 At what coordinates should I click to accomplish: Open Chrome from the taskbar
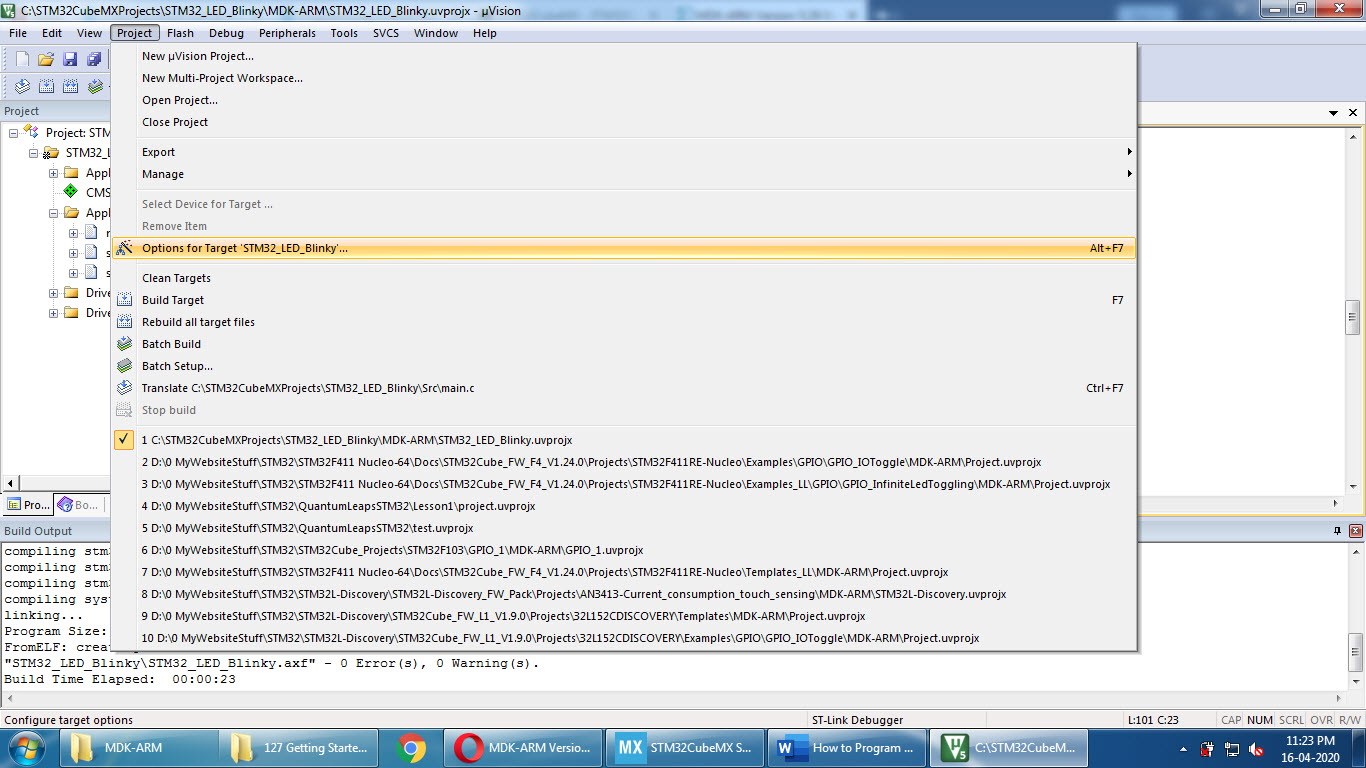pos(410,748)
